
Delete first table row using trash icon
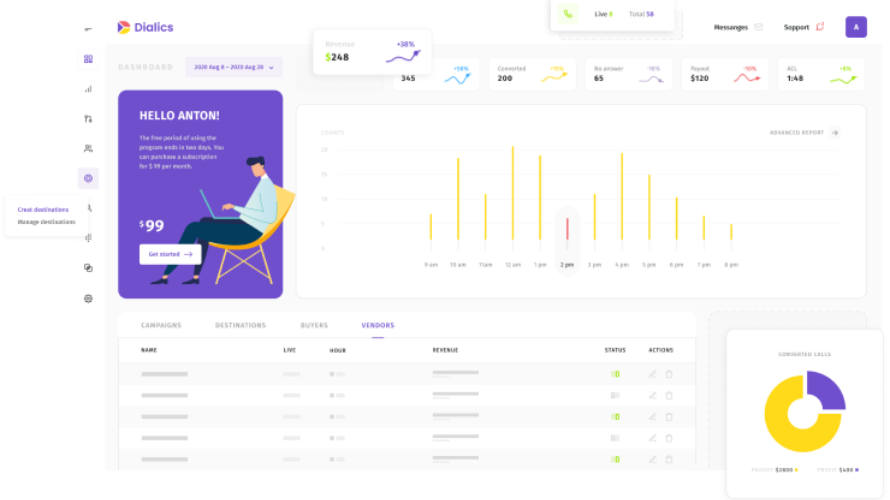(x=669, y=374)
